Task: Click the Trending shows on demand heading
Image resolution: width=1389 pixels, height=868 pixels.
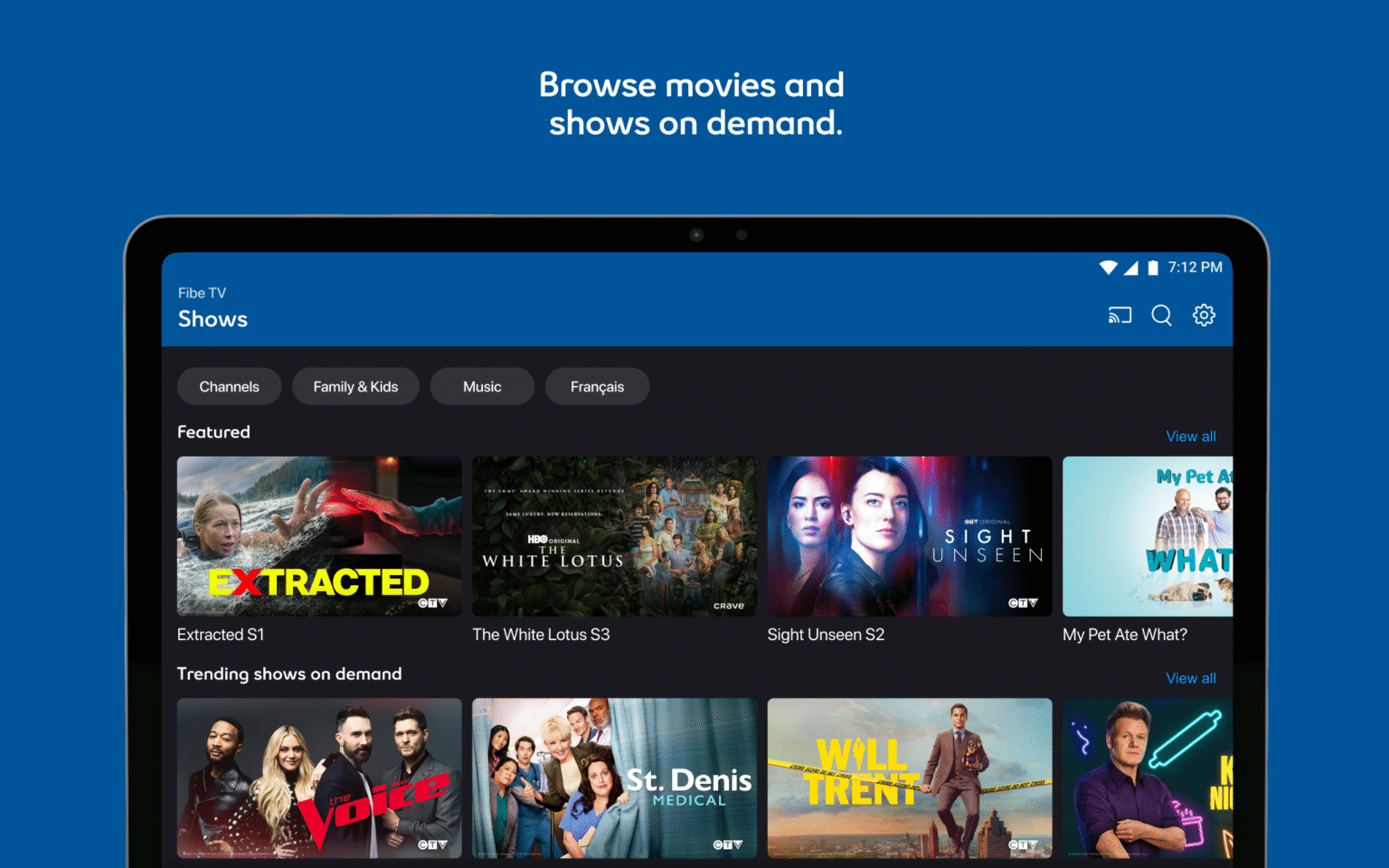Action: (x=289, y=674)
